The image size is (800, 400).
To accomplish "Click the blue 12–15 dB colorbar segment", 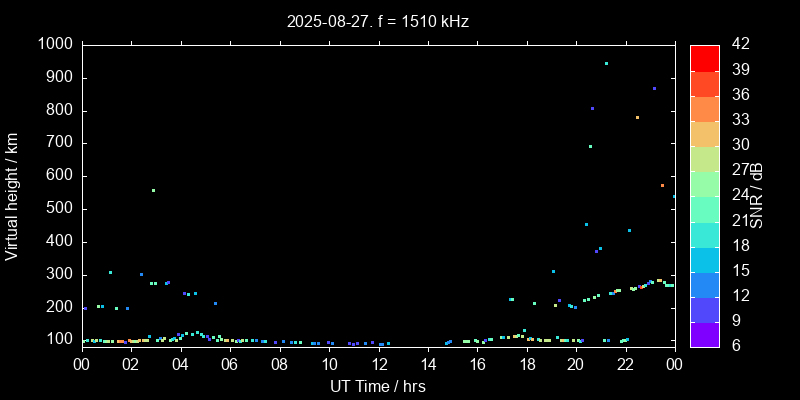I will 704,284.
